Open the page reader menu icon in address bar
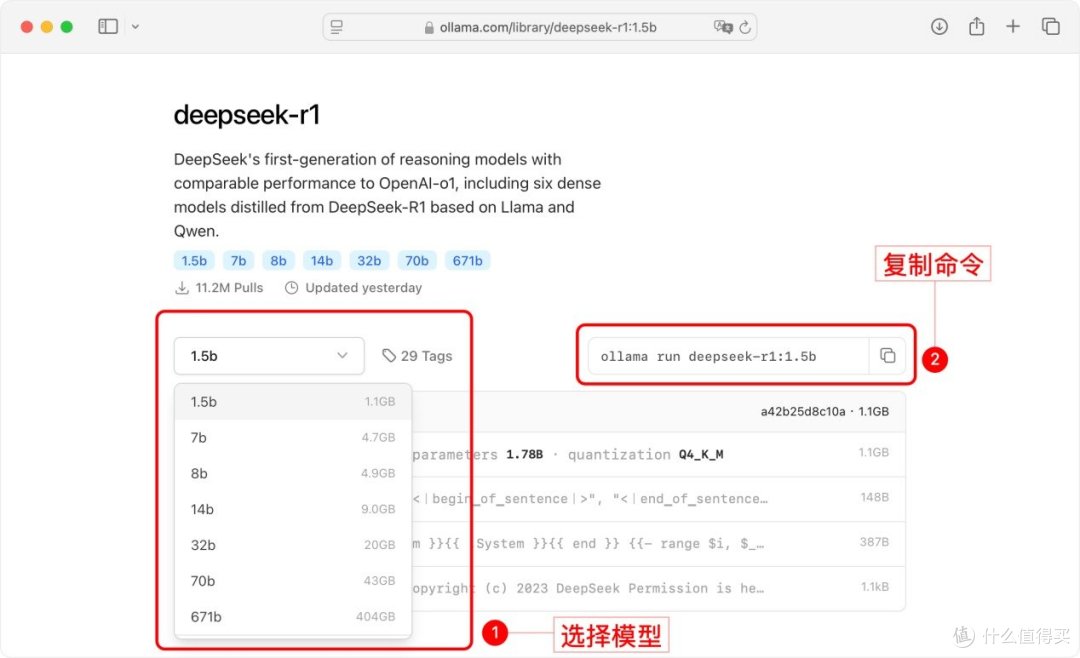 tap(337, 27)
